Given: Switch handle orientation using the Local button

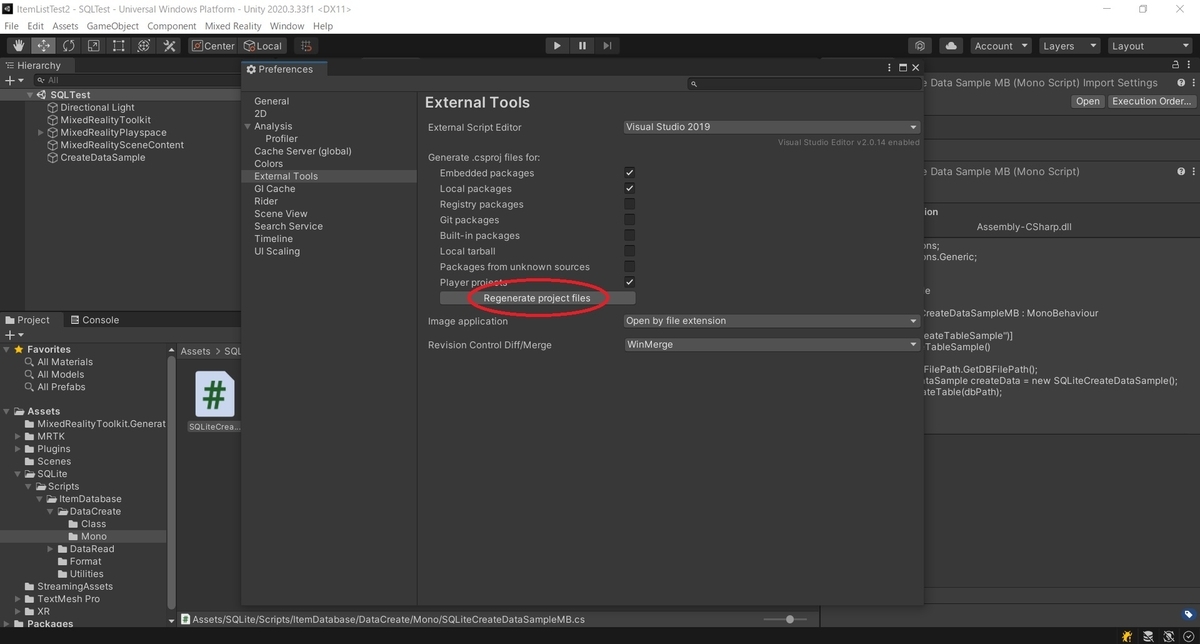Looking at the screenshot, I should 263,45.
